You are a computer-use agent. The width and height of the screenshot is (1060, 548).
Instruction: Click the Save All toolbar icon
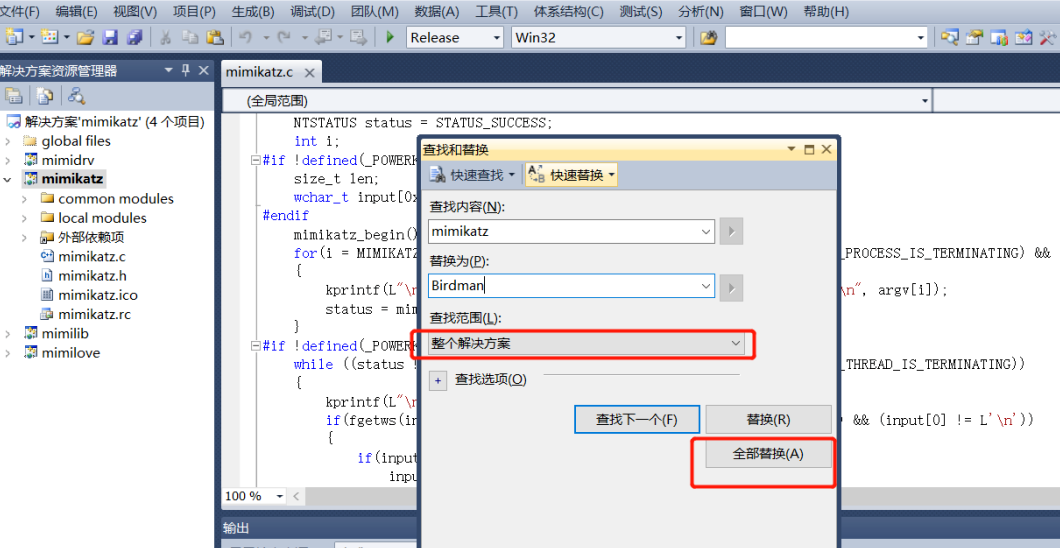pos(135,37)
